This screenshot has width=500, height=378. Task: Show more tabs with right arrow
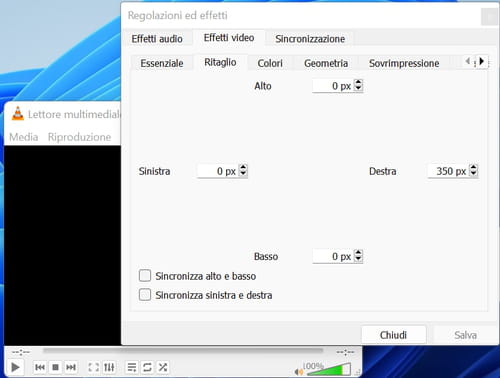pyautogui.click(x=482, y=61)
